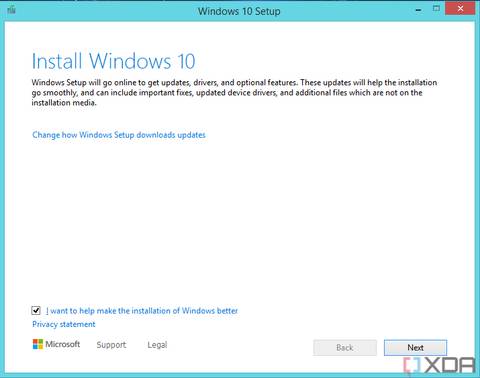Click the paragraph starting Windows Setup will go online
Screen dimensions: 480x378
pyautogui.click(x=234, y=92)
